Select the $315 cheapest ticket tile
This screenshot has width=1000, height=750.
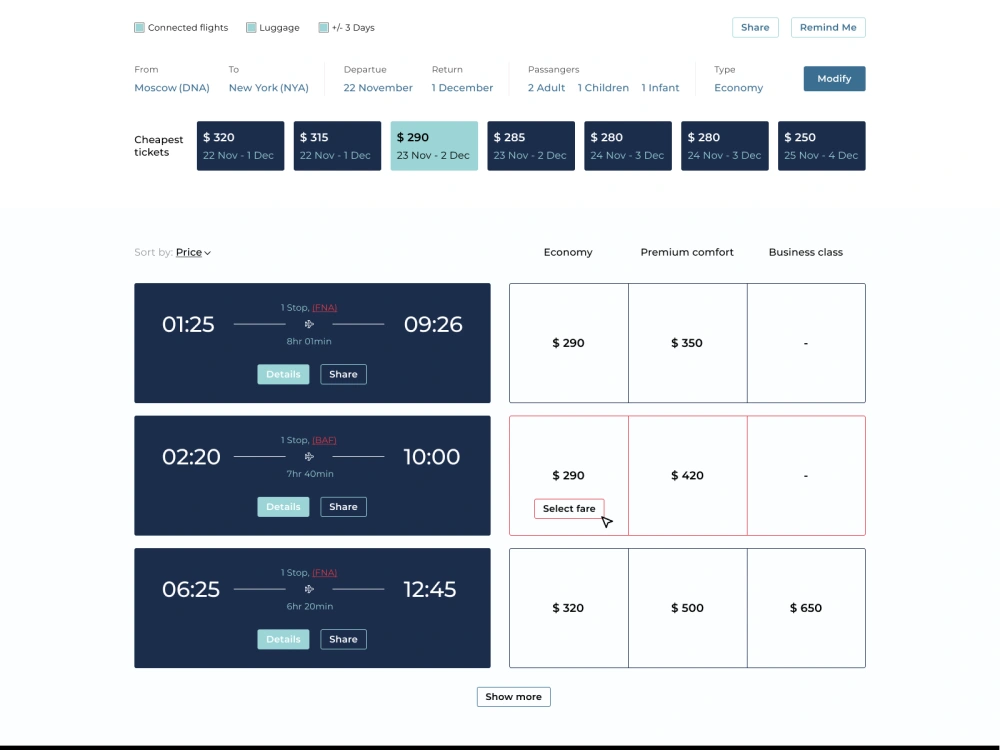337,146
